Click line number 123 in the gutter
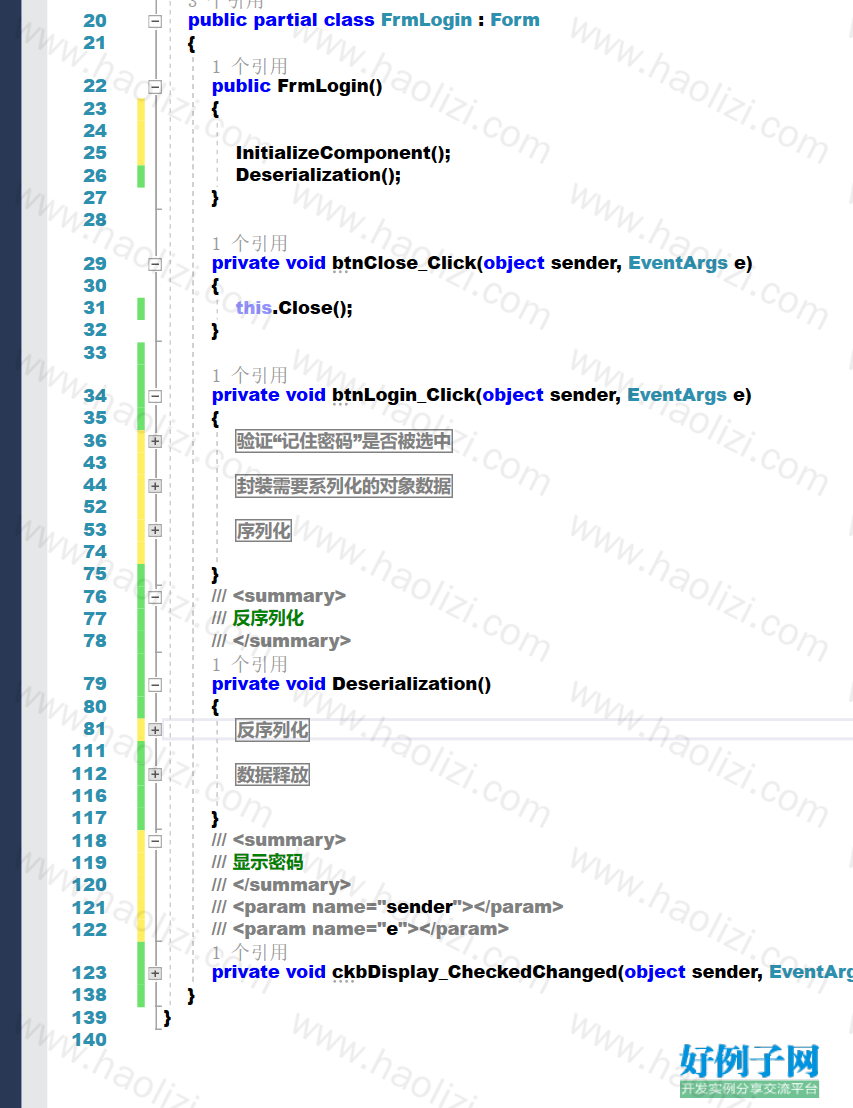 (x=89, y=973)
